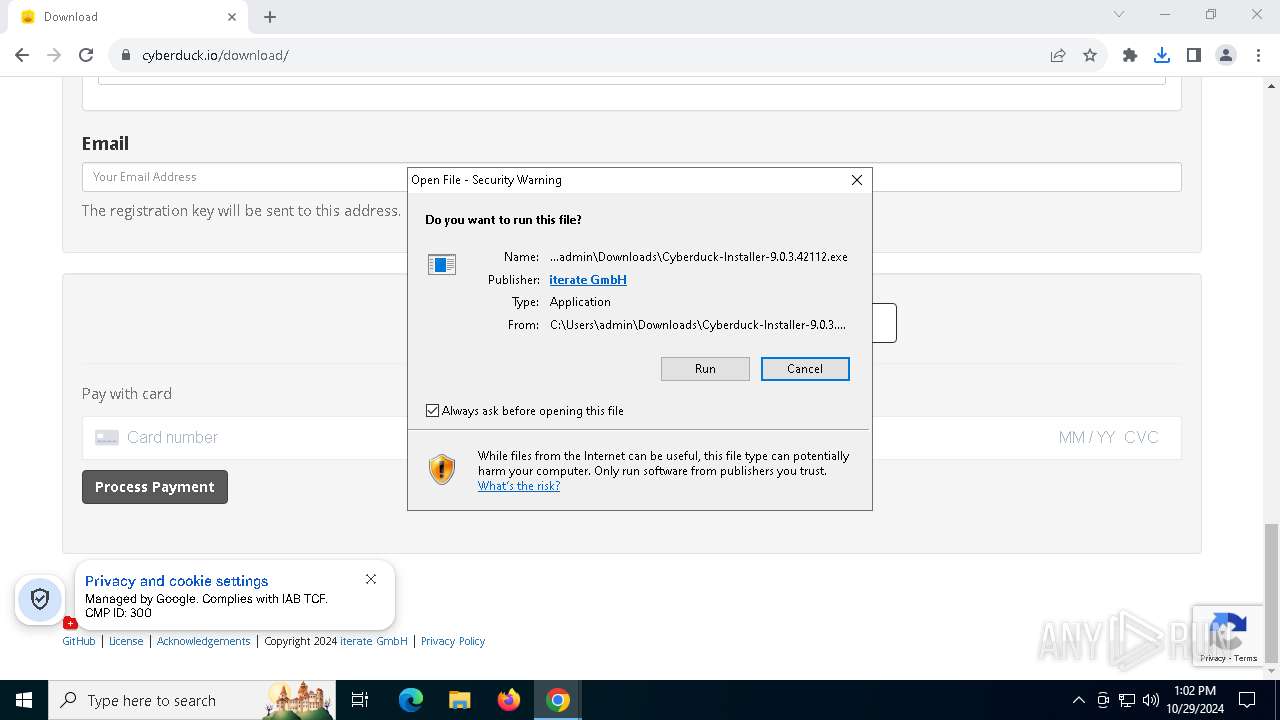Open Chrome three-dot menu
This screenshot has height=720, width=1280.
click(1258, 55)
